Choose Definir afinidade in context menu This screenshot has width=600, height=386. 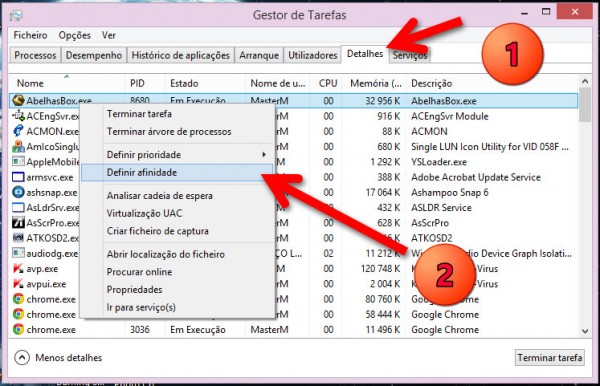(x=177, y=173)
